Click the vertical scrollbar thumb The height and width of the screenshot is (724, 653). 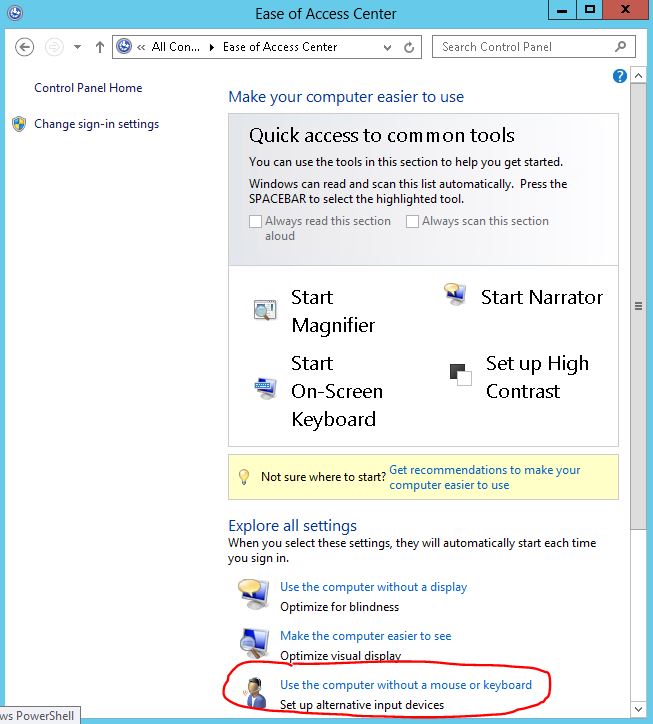tap(638, 306)
